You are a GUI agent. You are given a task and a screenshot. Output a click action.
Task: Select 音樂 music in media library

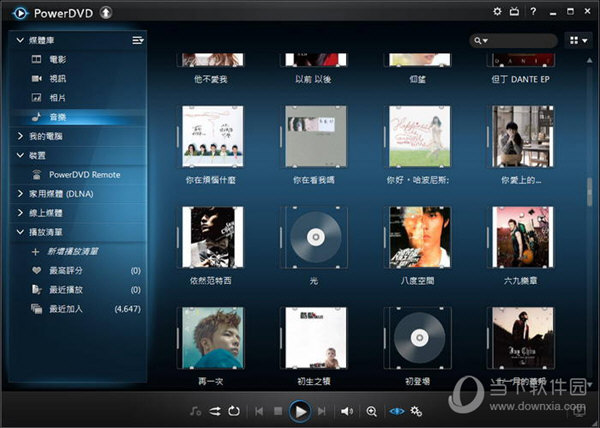(x=78, y=117)
